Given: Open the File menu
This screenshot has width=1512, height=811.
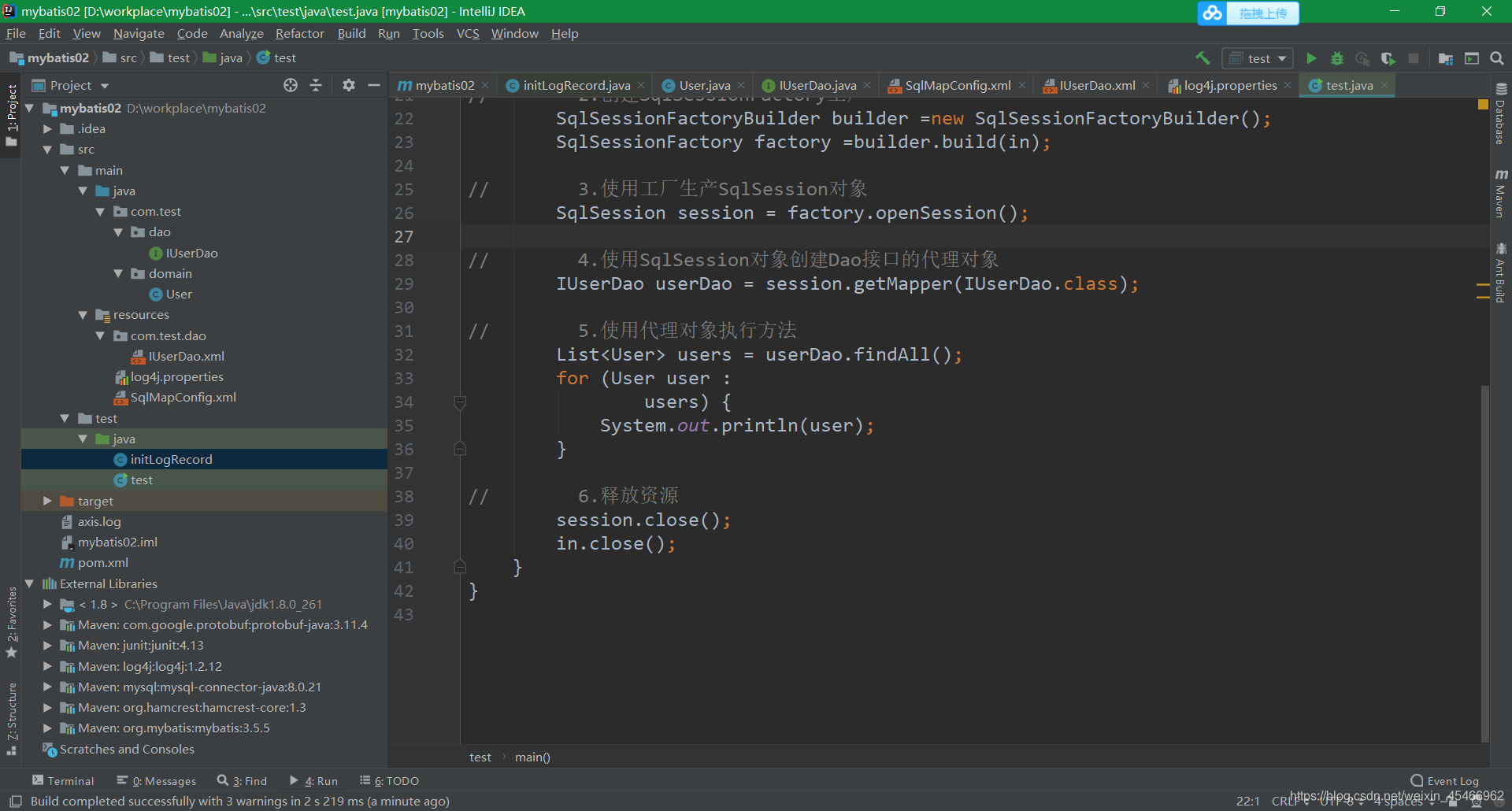Looking at the screenshot, I should (x=16, y=33).
